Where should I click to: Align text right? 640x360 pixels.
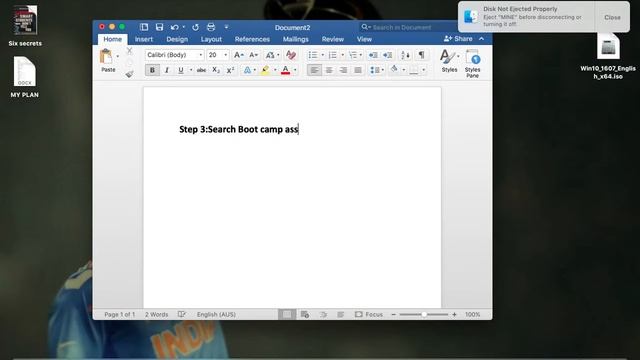343,70
